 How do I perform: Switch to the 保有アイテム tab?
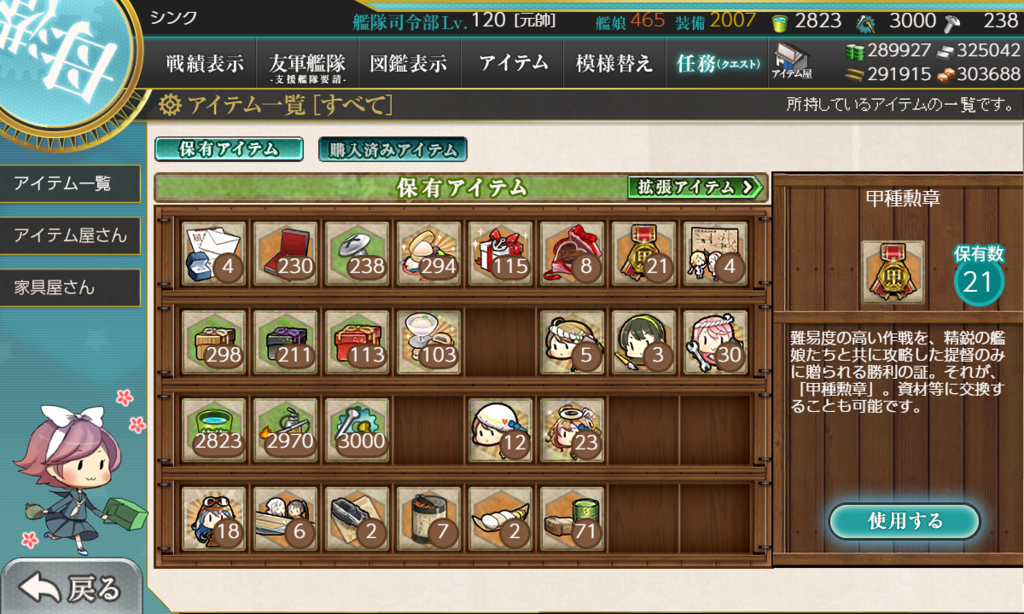(229, 149)
